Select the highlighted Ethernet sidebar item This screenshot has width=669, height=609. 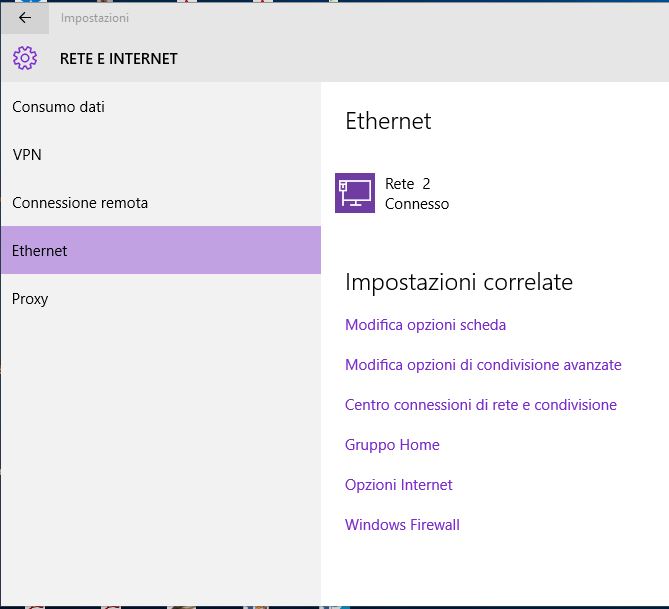[160, 251]
